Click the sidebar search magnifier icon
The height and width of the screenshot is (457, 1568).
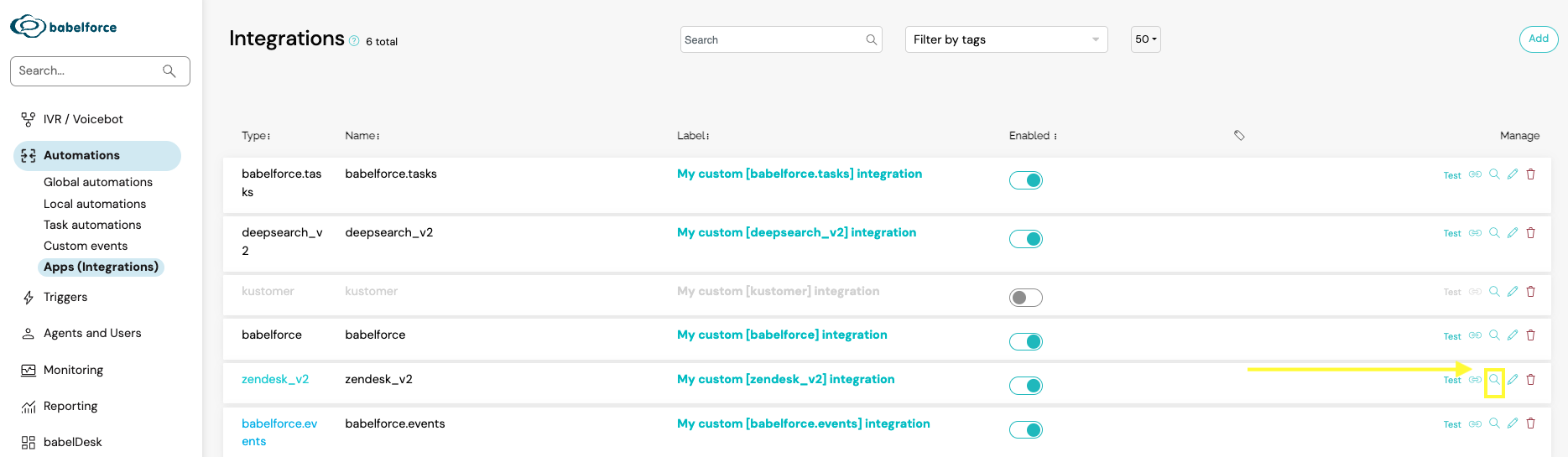coord(169,71)
